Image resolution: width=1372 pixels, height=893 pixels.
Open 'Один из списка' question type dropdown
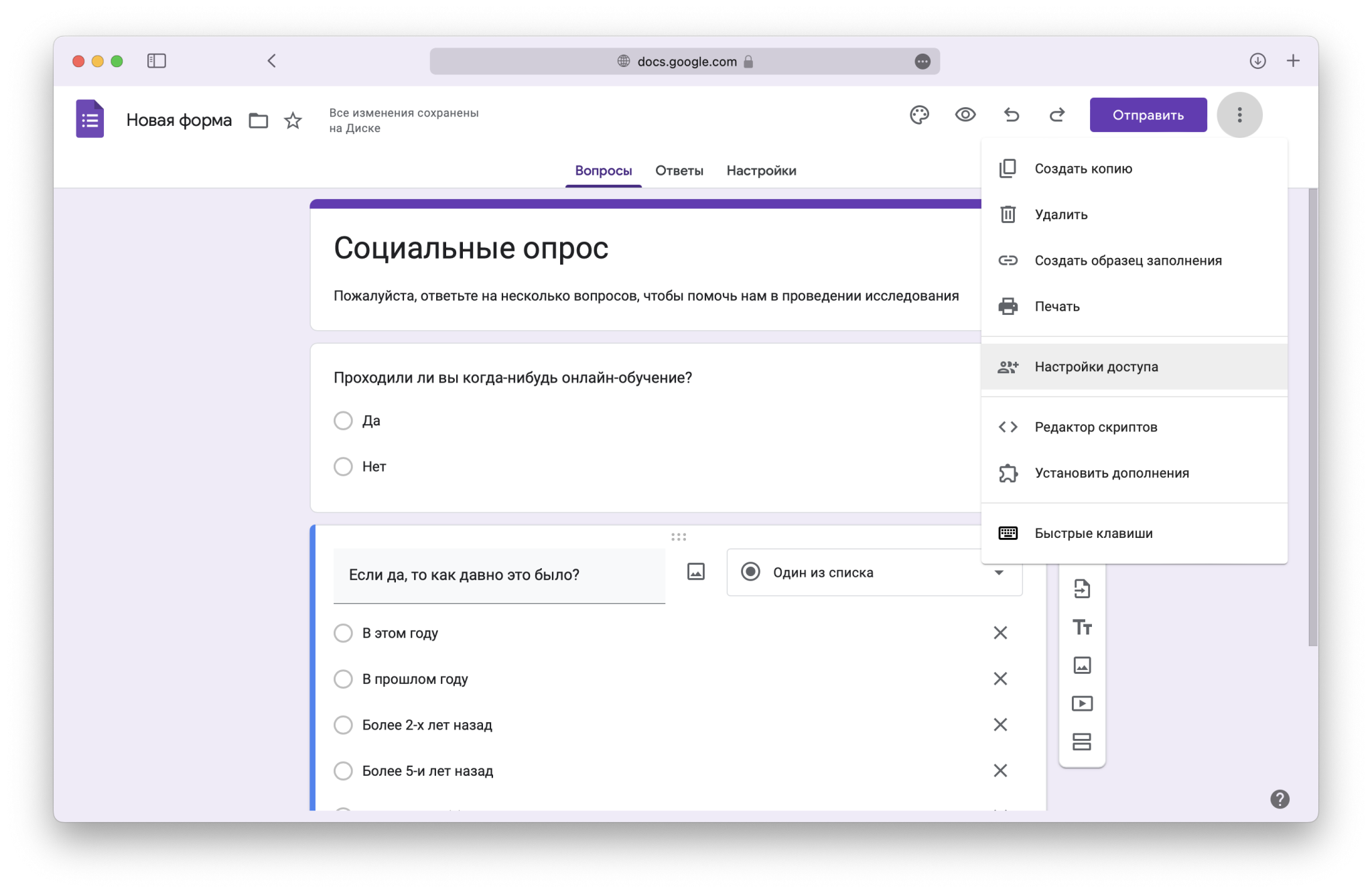pyautogui.click(x=874, y=573)
